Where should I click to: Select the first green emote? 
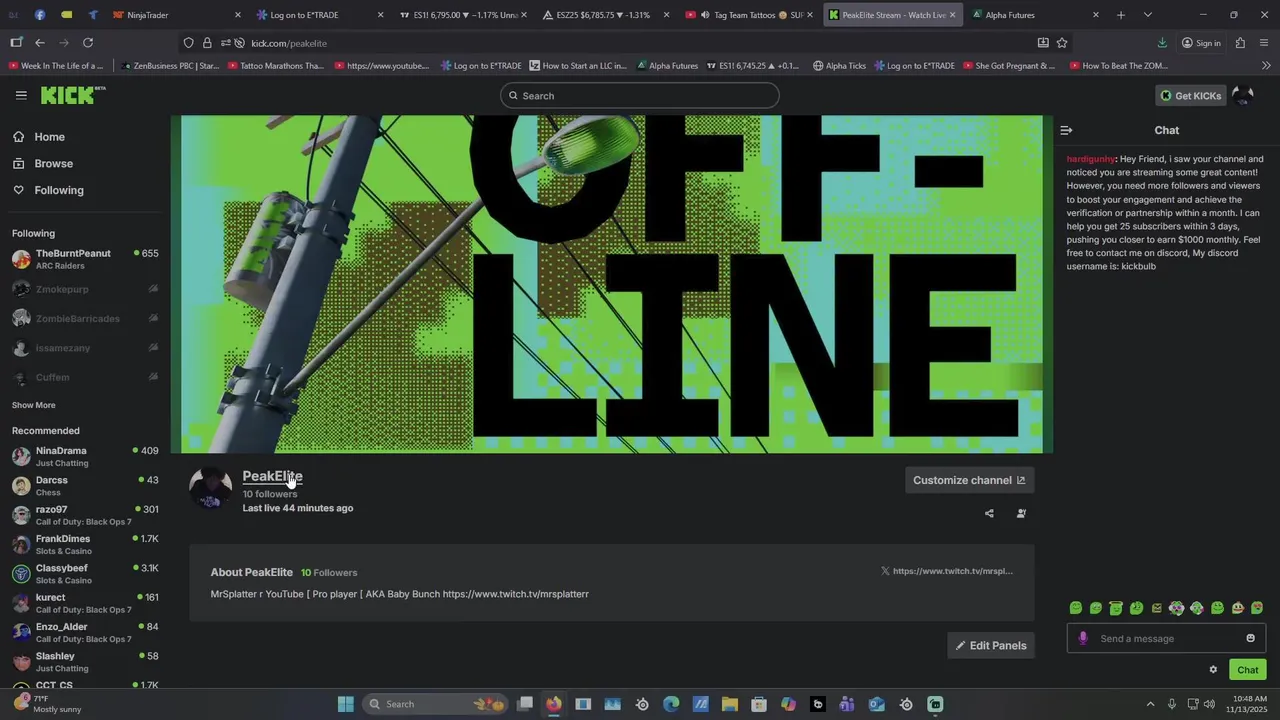(x=1075, y=608)
